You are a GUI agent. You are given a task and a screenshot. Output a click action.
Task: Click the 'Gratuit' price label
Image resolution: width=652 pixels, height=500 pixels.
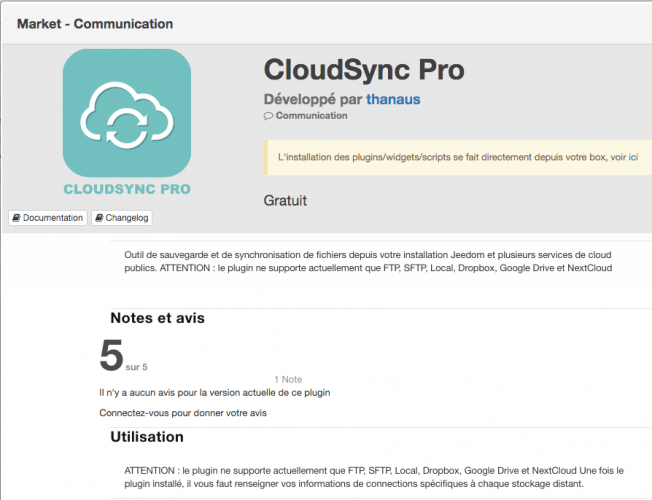(285, 200)
